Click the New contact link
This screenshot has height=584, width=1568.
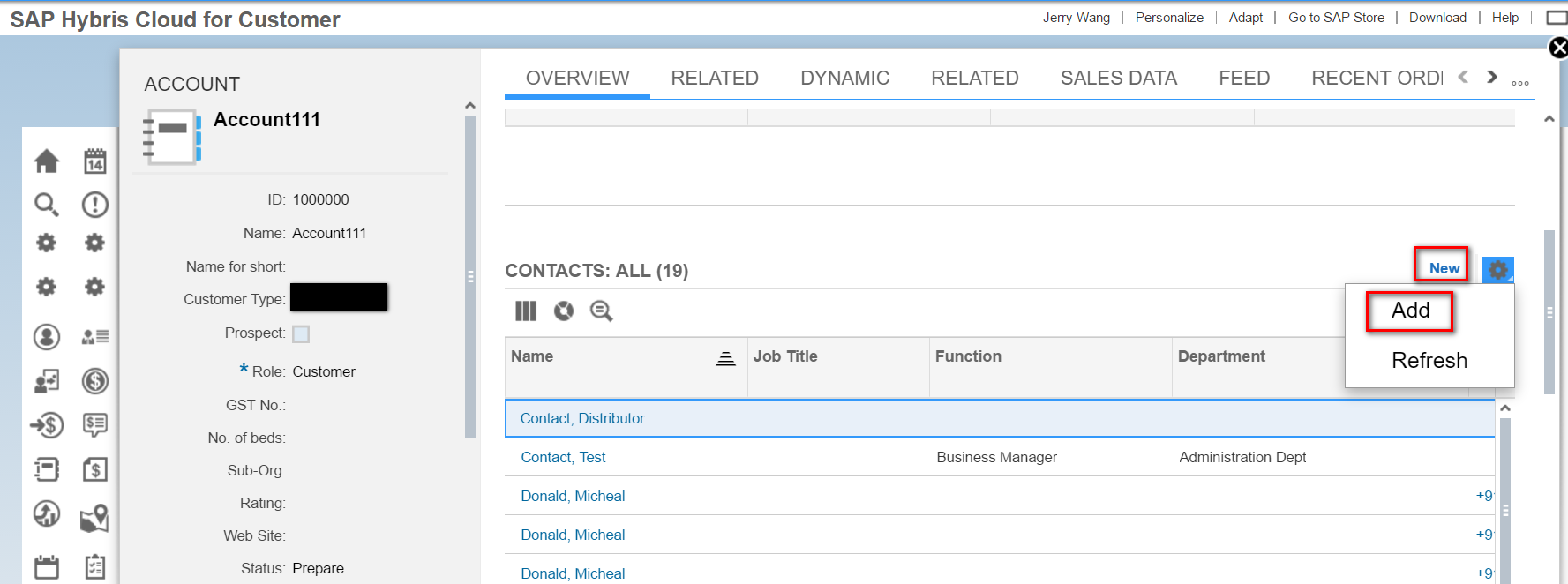pyautogui.click(x=1444, y=268)
